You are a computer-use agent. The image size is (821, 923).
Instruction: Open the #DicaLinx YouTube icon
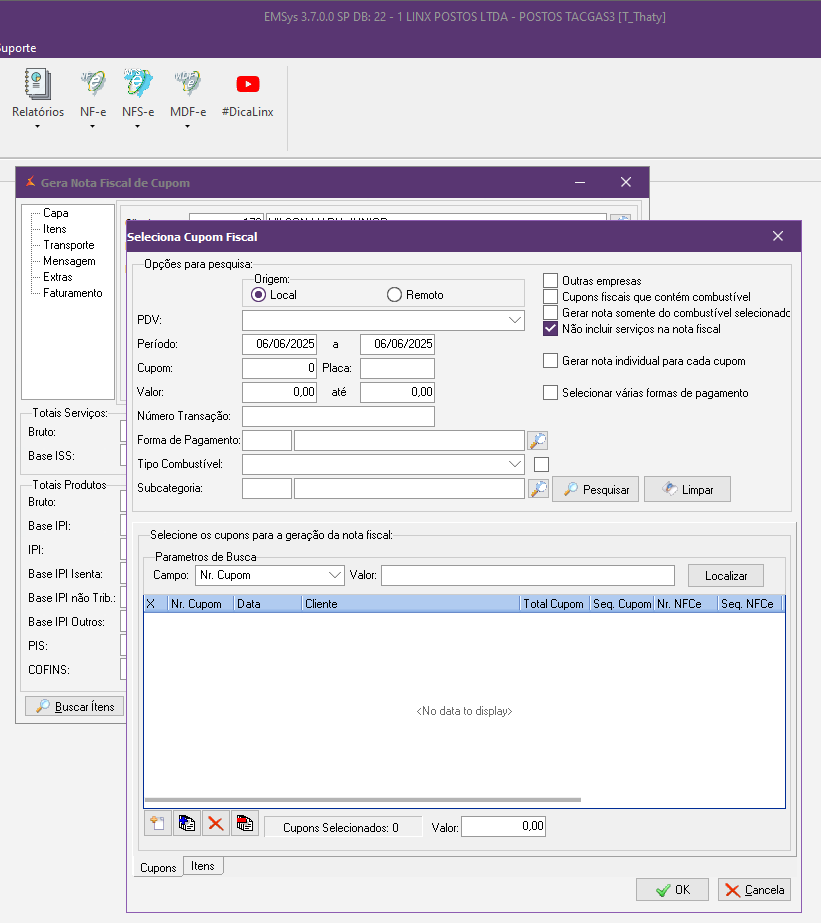point(247,85)
